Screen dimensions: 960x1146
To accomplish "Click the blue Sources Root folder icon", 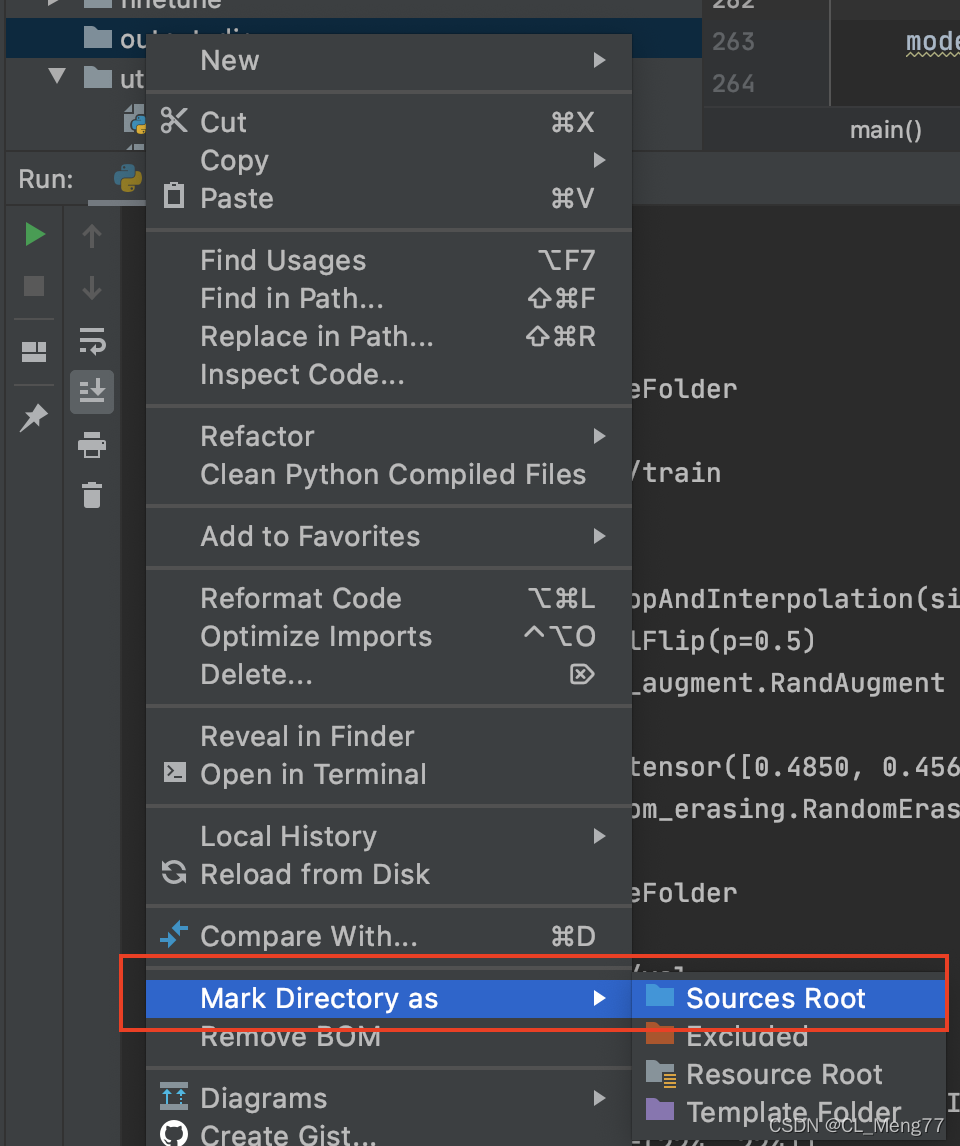I will click(660, 995).
